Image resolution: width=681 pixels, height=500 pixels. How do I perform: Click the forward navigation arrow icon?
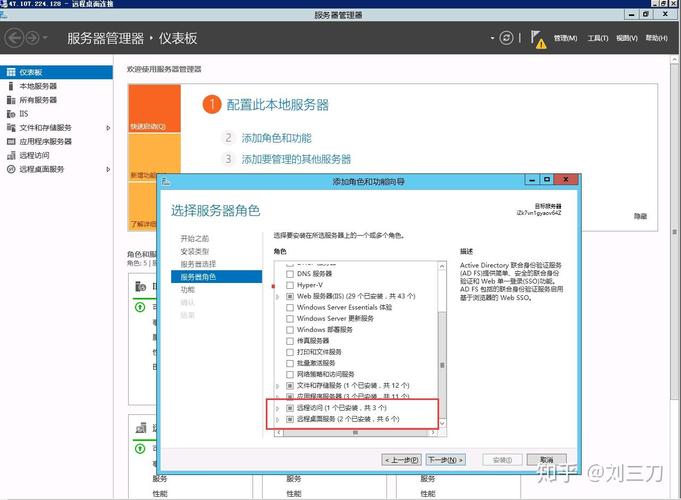[x=32, y=38]
